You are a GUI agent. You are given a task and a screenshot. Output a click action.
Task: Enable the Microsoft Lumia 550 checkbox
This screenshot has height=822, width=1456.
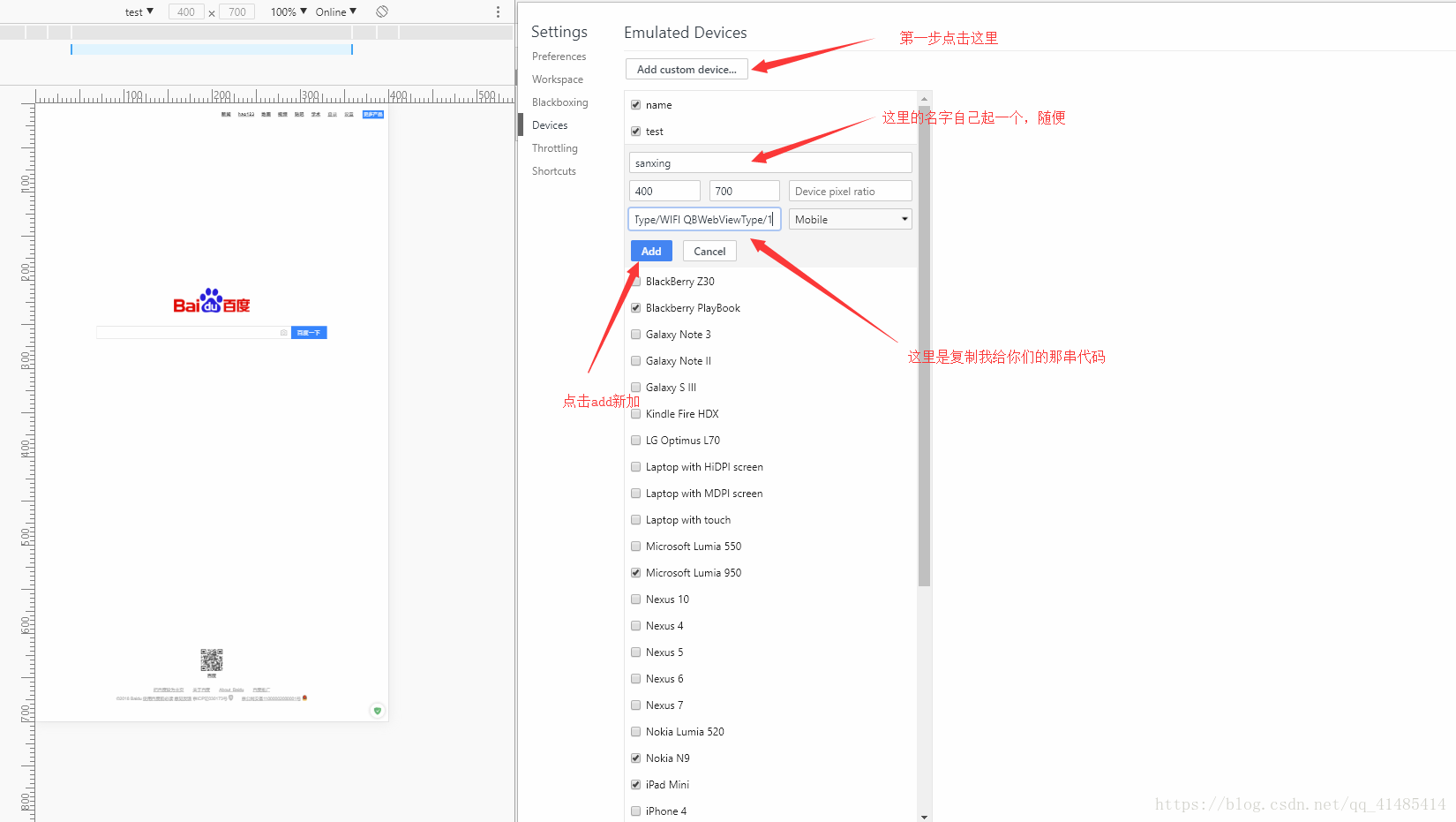point(635,546)
